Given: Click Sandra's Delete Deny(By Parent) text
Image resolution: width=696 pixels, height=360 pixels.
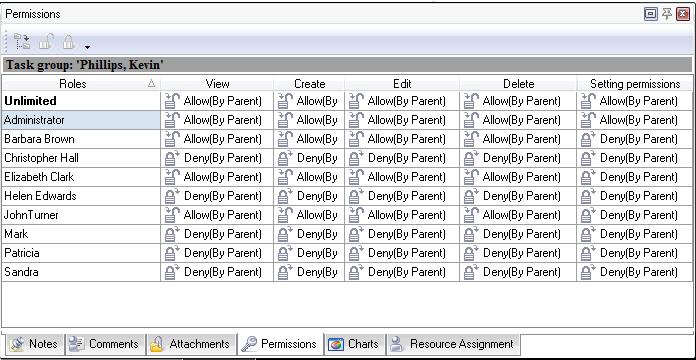Looking at the screenshot, I should tap(522, 272).
